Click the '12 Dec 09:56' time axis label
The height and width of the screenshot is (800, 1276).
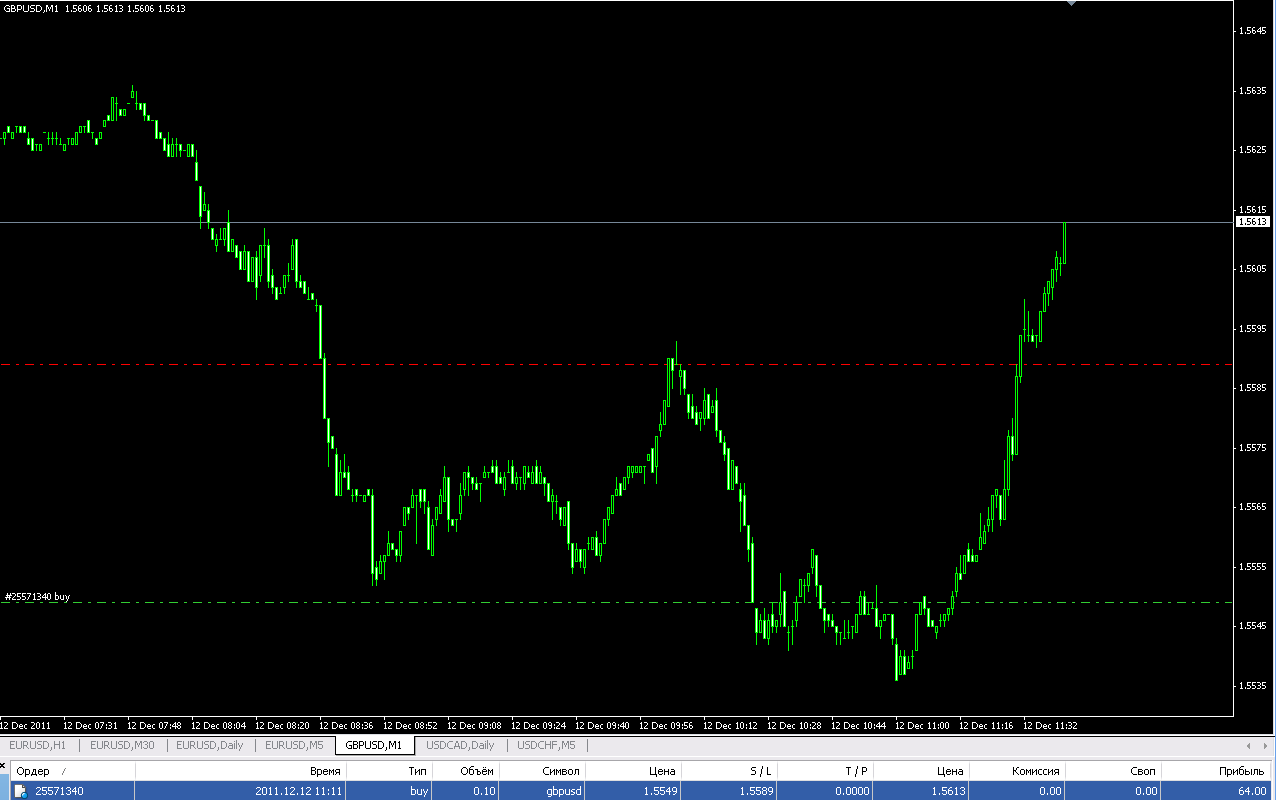click(x=667, y=725)
